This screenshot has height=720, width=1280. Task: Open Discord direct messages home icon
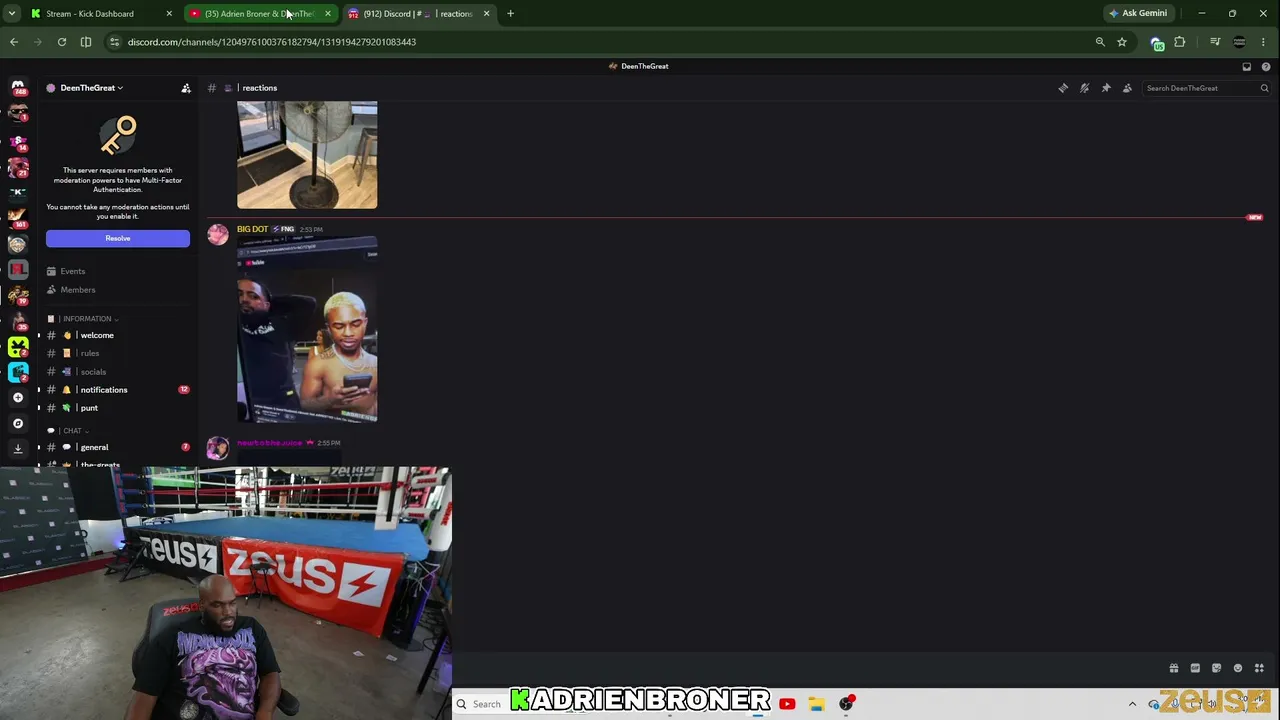[18, 89]
